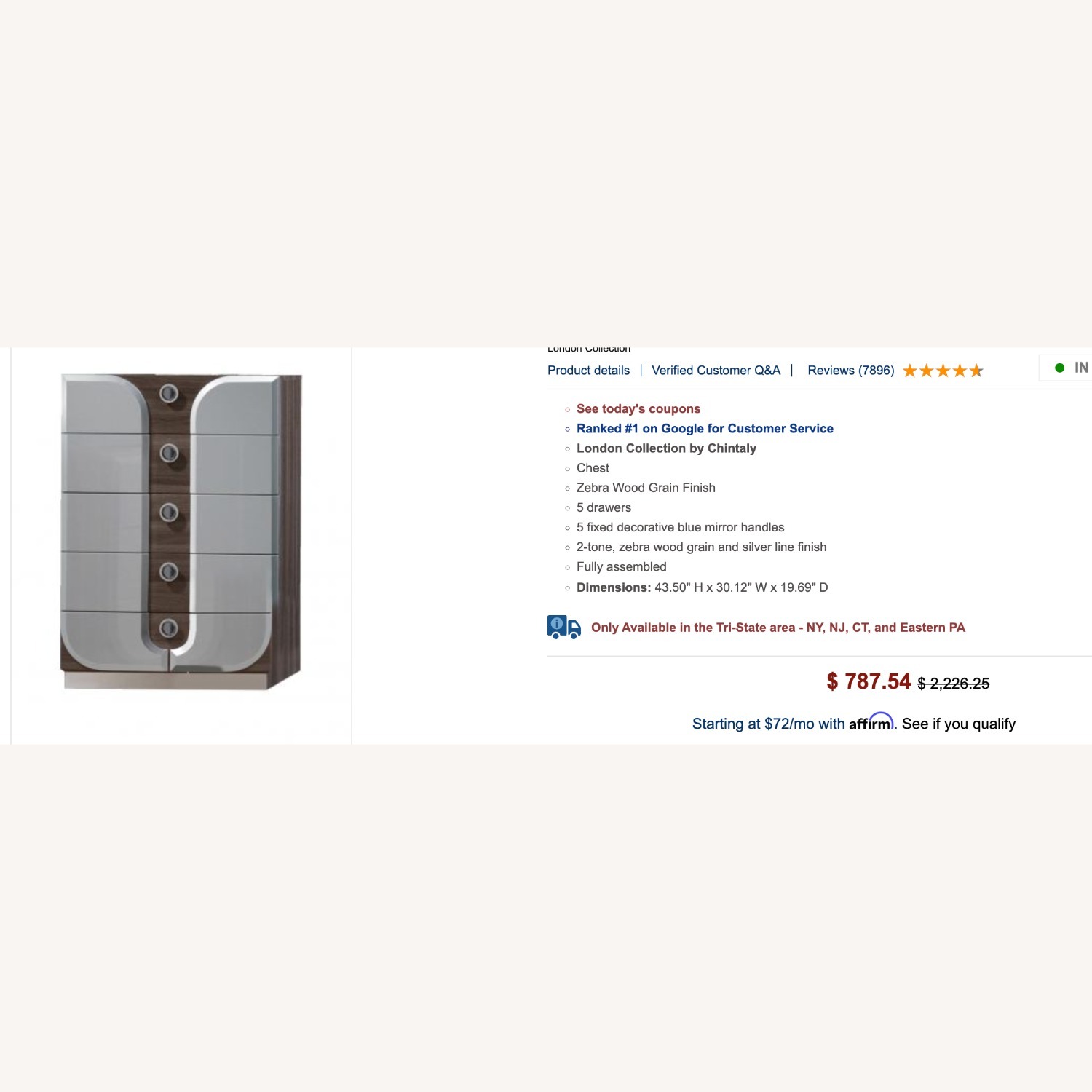Click the Dimensions specification line
1092x1092 pixels.
702,587
